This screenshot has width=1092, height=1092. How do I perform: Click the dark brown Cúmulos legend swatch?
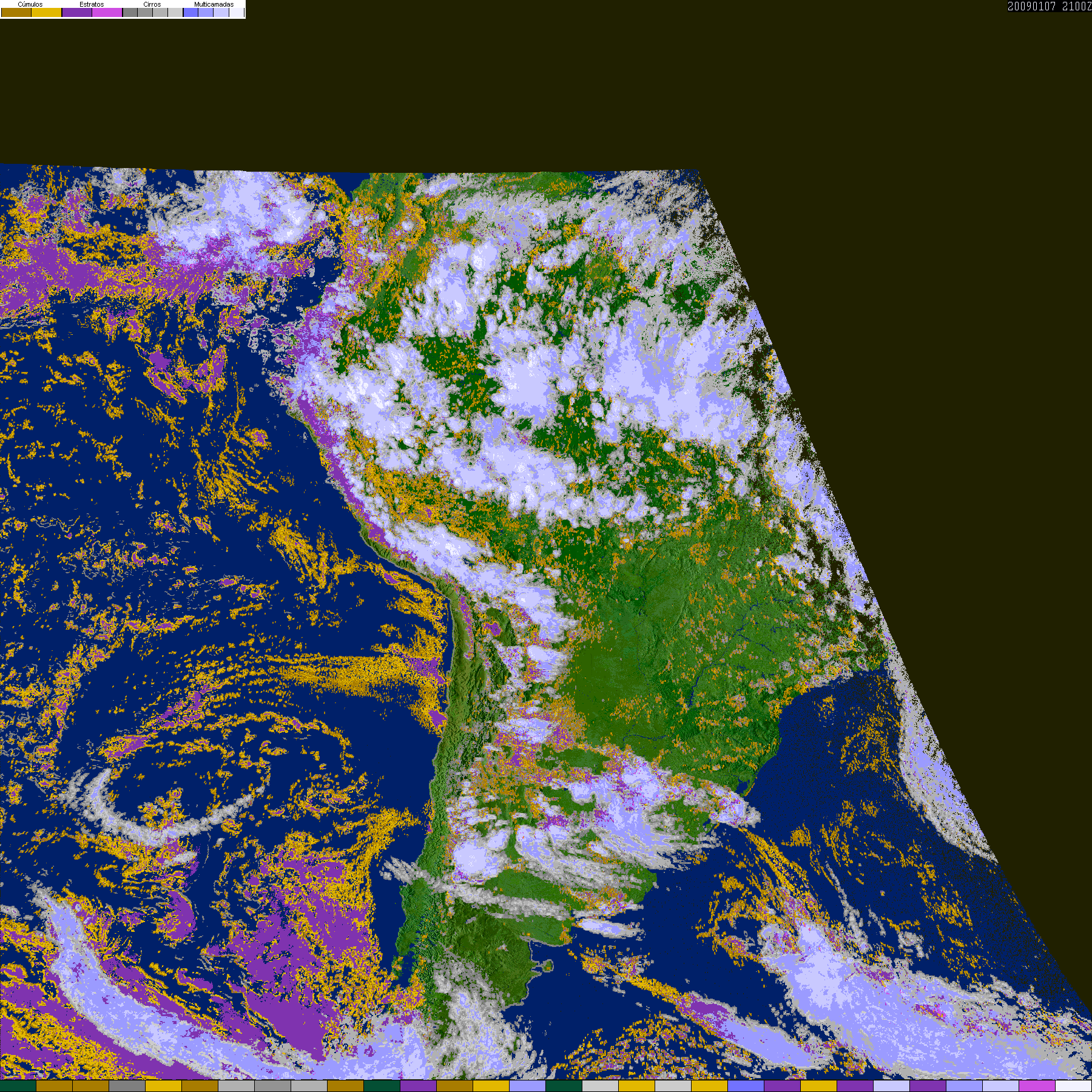point(16,13)
